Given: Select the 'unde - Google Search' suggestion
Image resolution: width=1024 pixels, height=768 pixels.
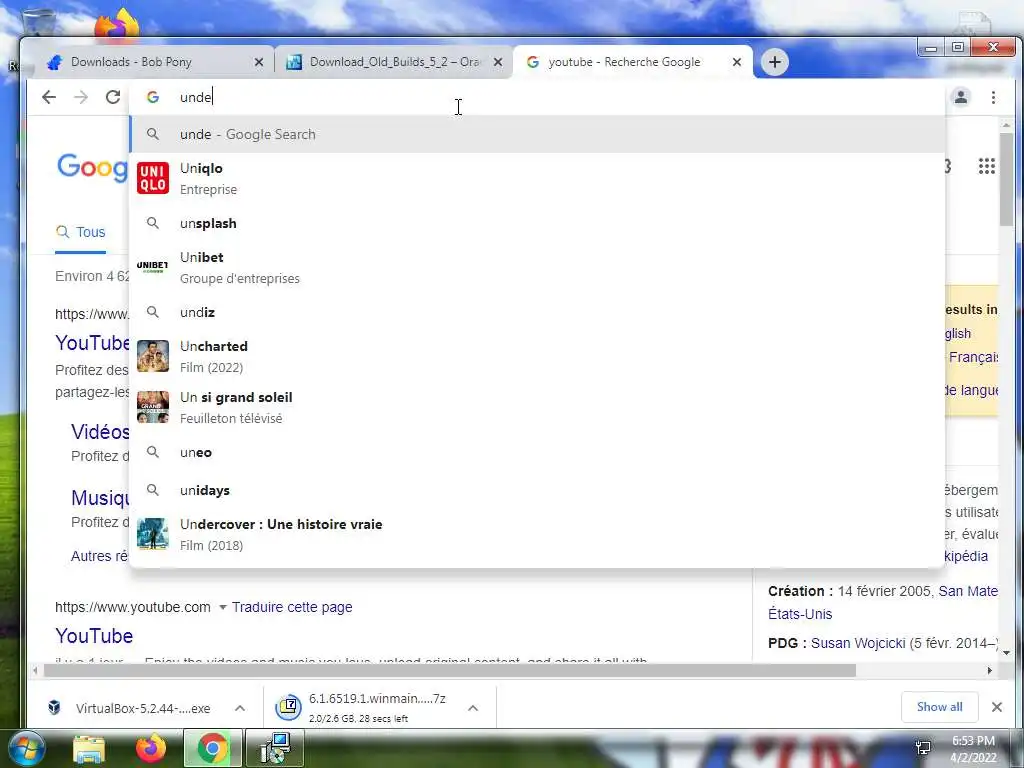Looking at the screenshot, I should tap(537, 134).
